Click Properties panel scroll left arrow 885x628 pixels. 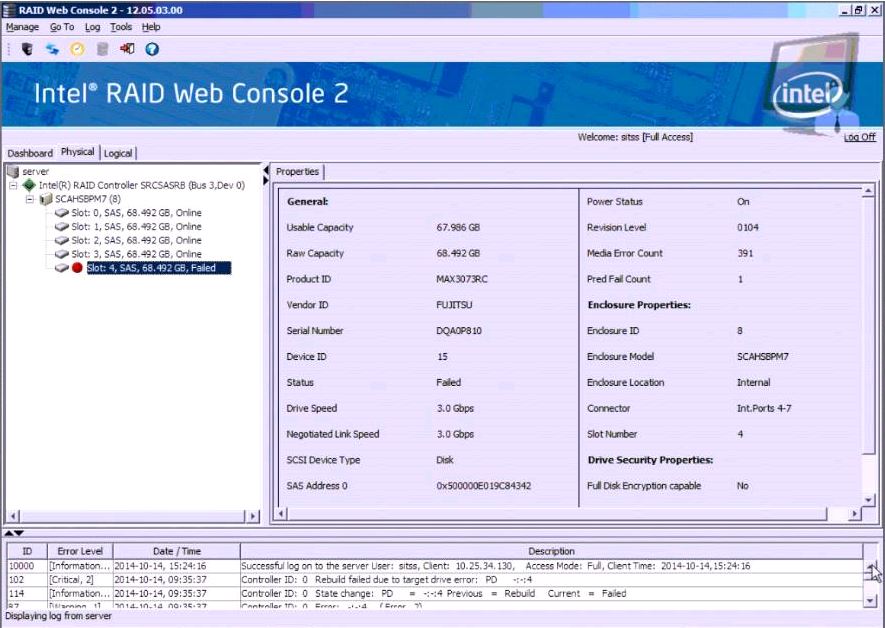282,513
